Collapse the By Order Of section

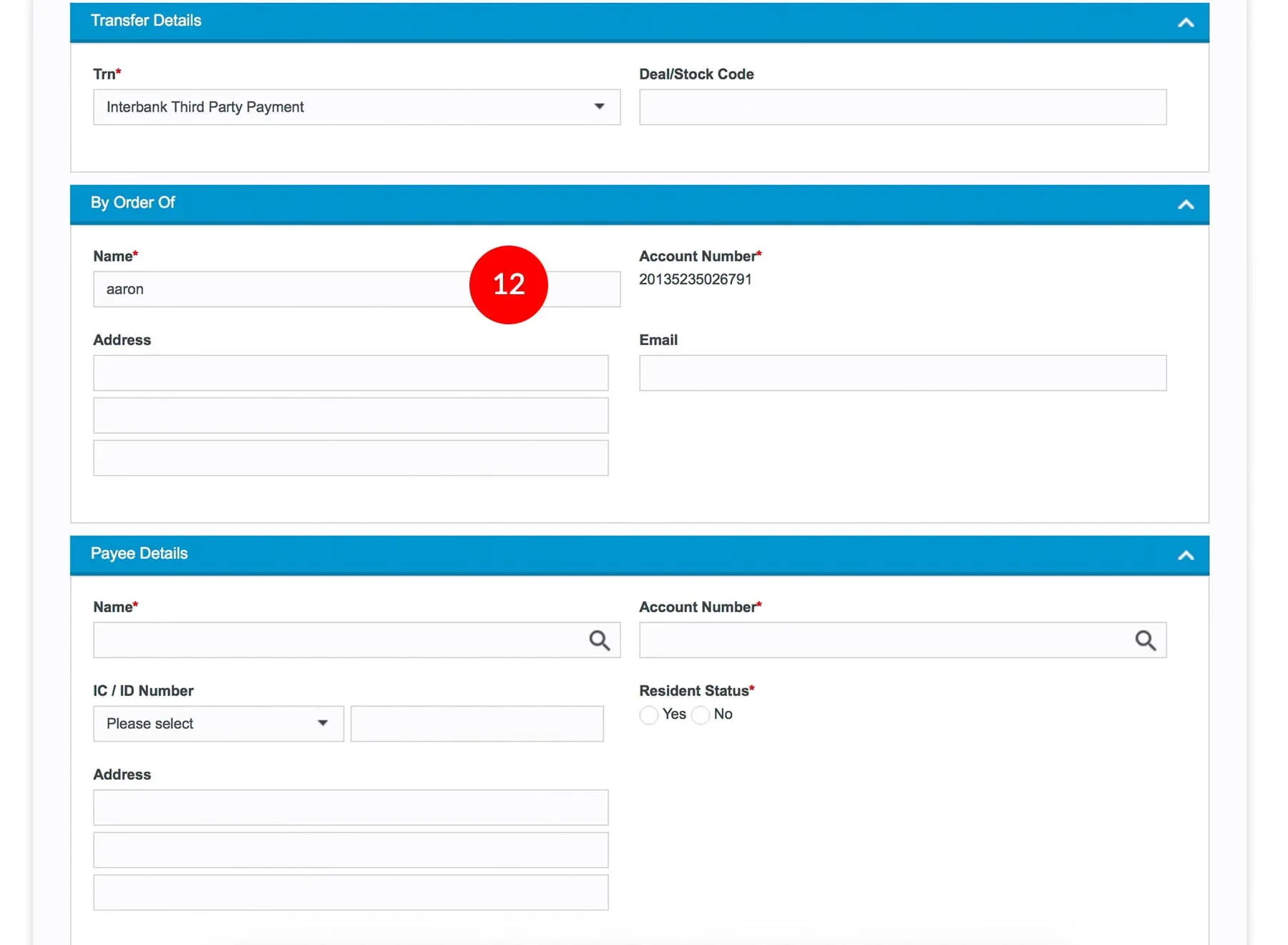coord(1185,205)
